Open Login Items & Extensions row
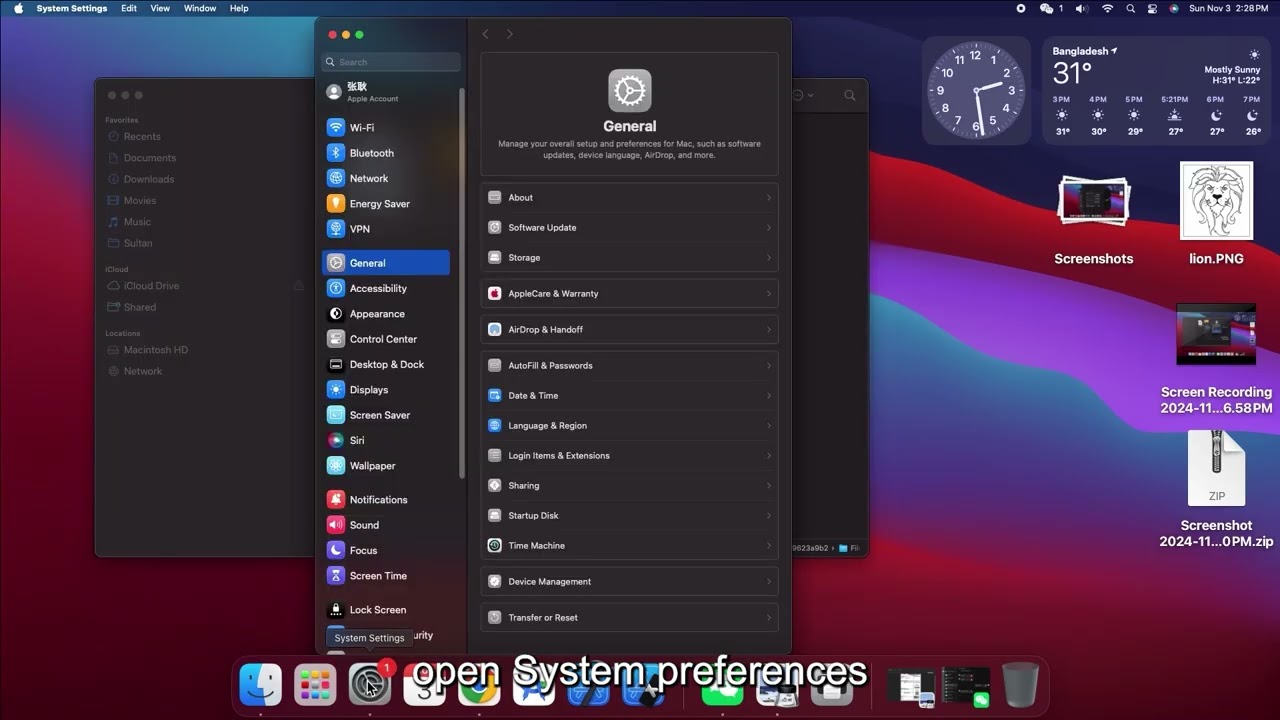This screenshot has width=1280, height=720. coord(630,456)
